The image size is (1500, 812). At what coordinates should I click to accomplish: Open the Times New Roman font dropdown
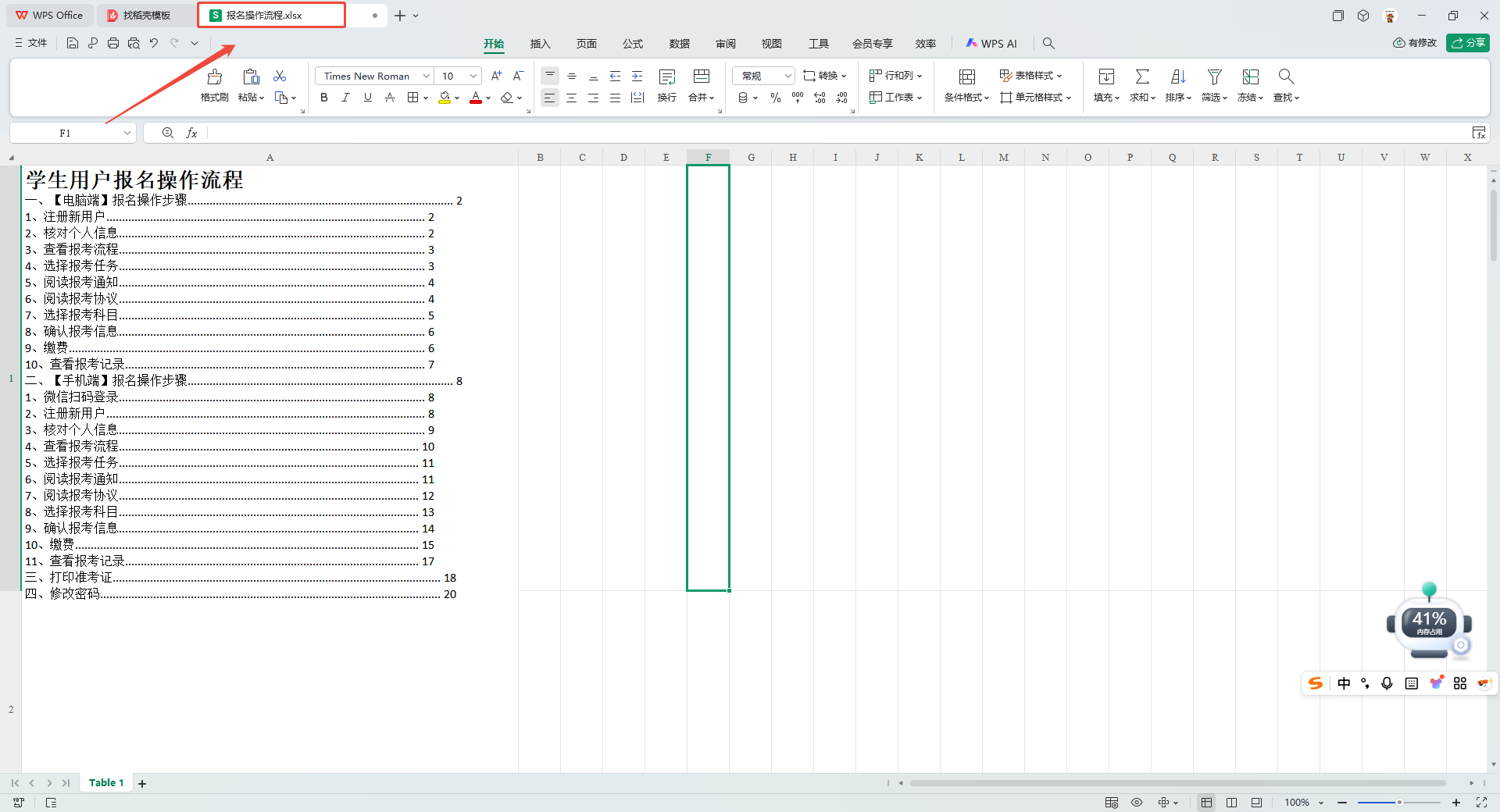[x=427, y=76]
